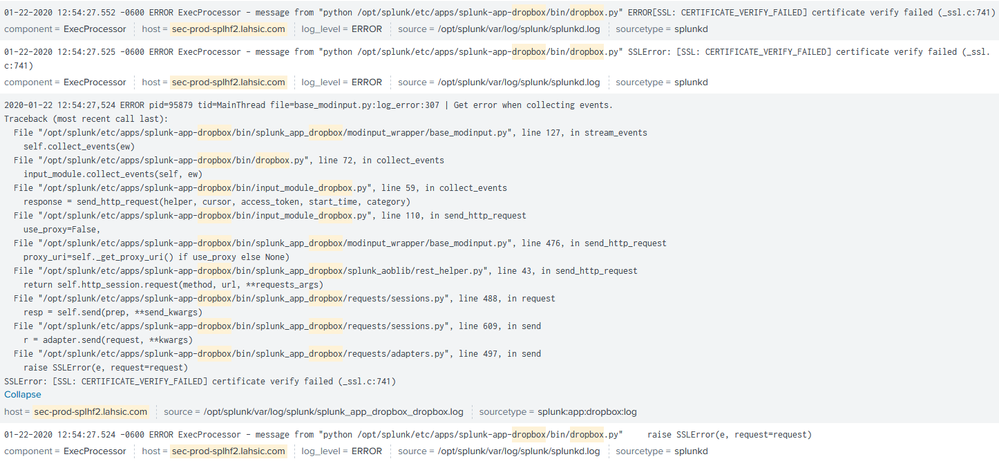Click sourcetype value splunk:app:dropbox:log
This screenshot has height=462, width=999.
tap(589, 412)
